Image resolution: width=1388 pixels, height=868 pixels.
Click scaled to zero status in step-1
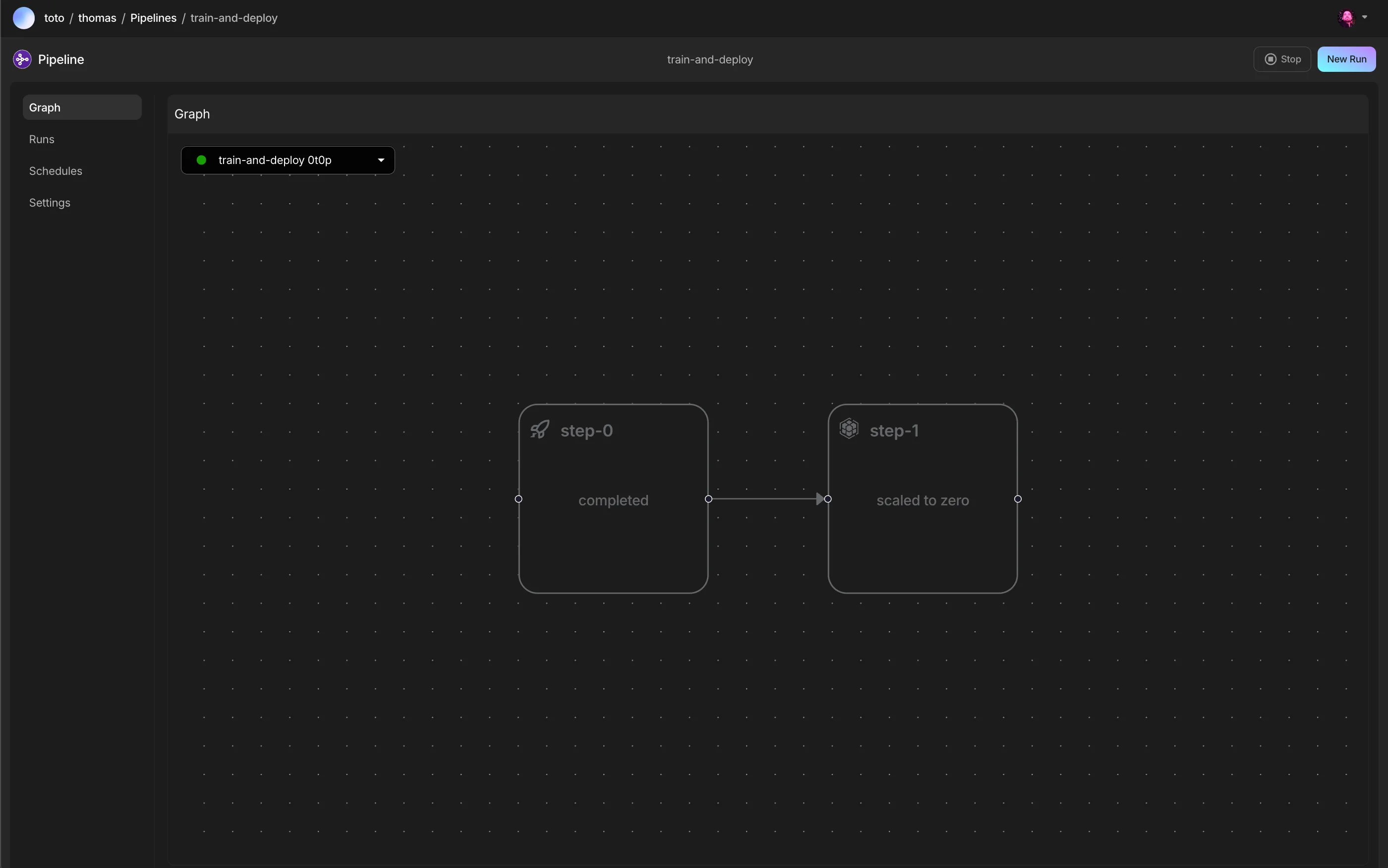coord(923,500)
